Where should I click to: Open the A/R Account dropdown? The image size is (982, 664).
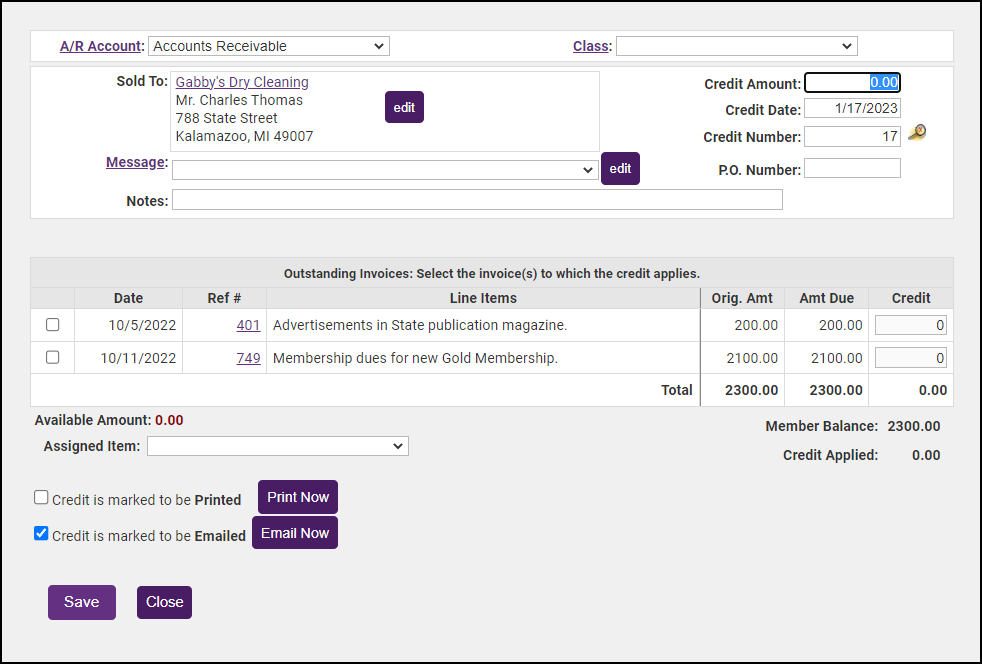268,46
